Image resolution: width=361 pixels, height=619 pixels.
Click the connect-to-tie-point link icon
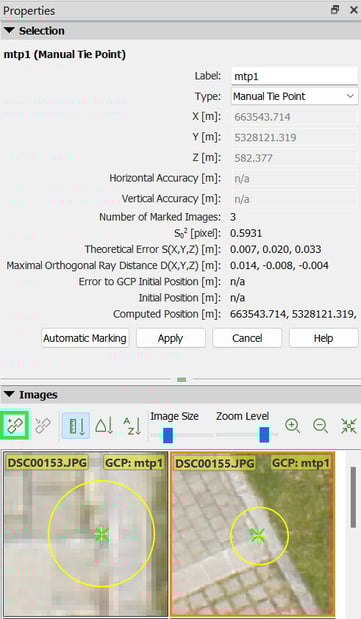pyautogui.click(x=15, y=426)
